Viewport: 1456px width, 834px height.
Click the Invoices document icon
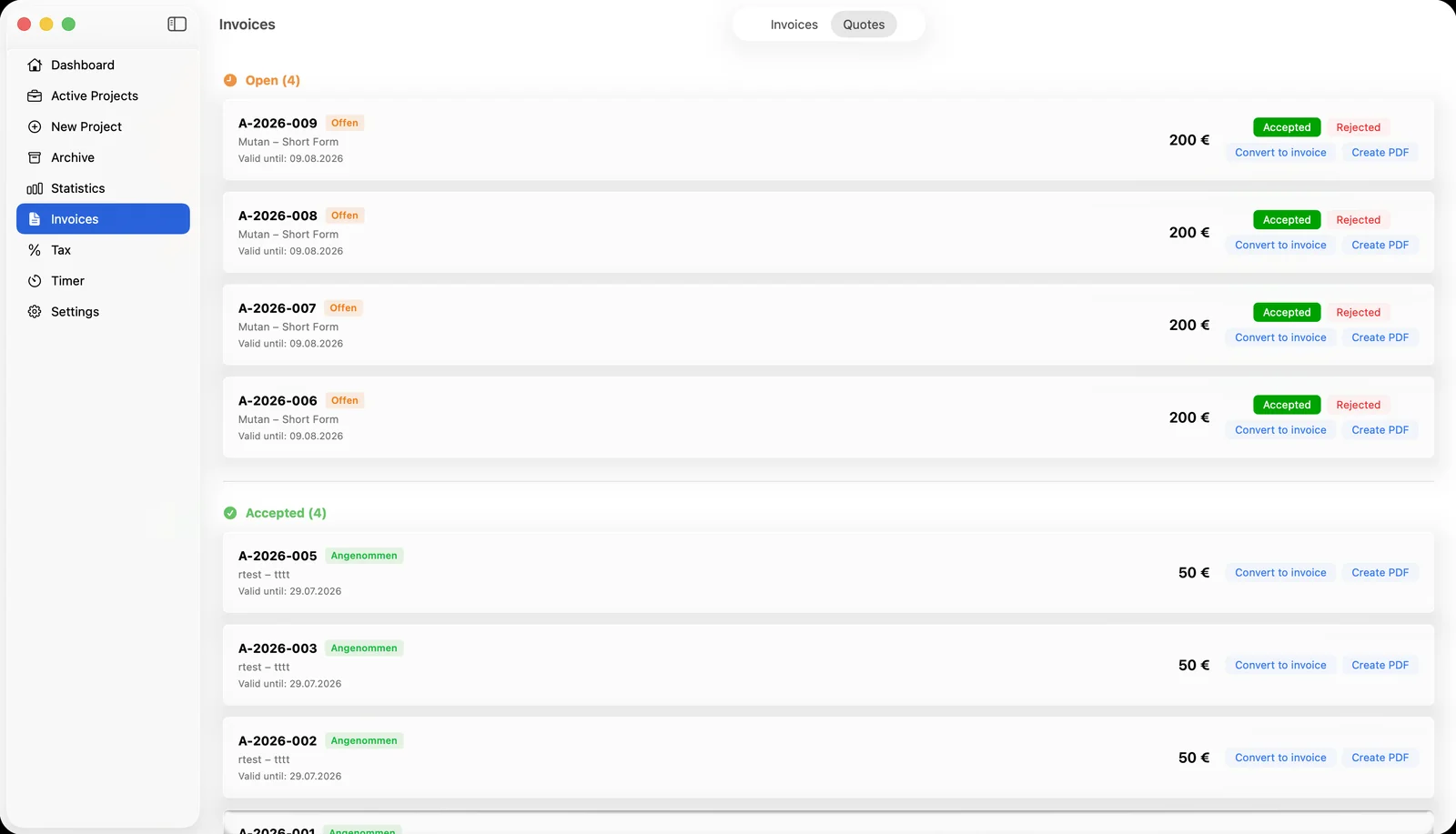tap(35, 219)
